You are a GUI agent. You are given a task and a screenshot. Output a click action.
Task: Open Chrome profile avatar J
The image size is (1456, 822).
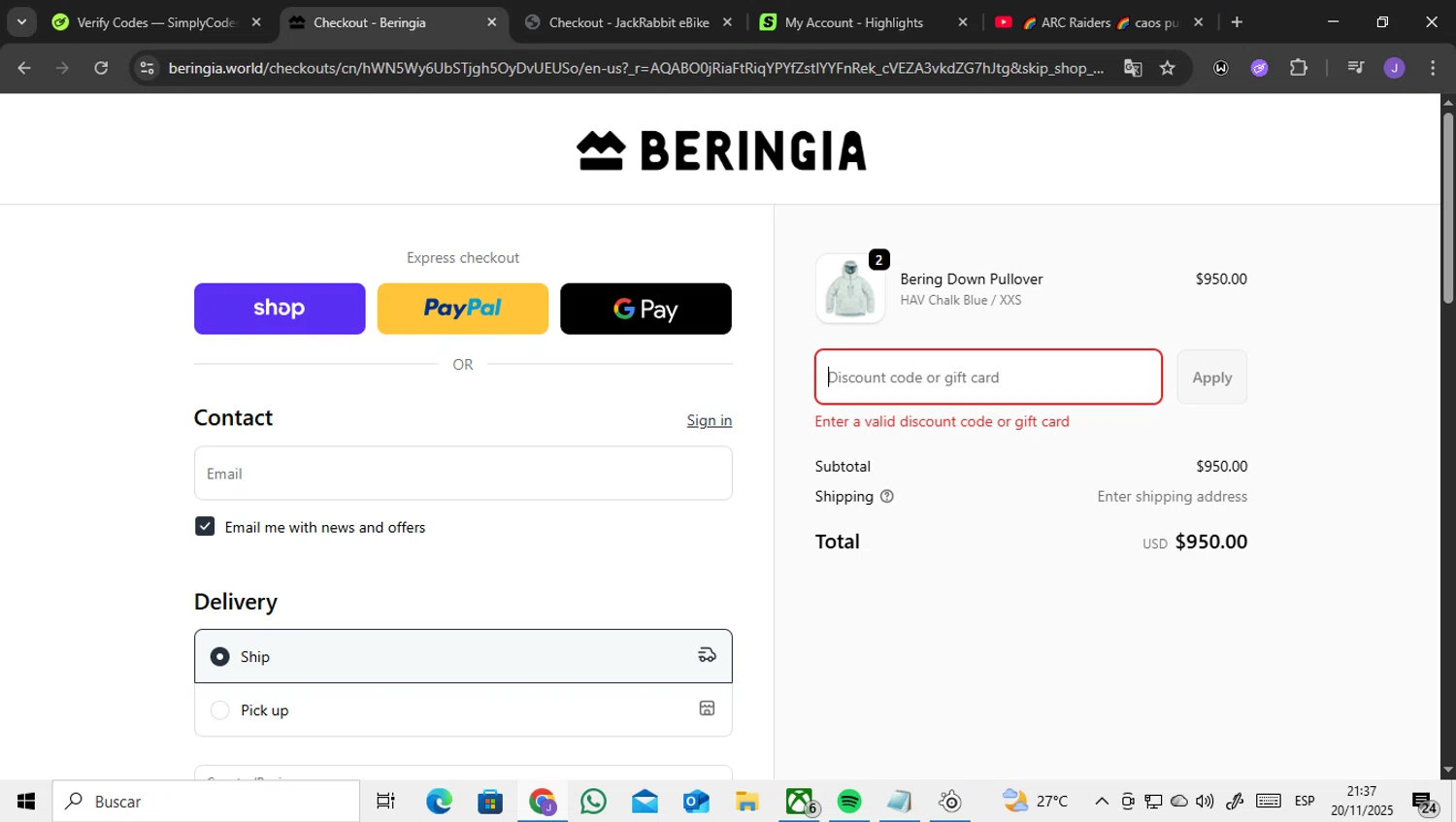(x=1395, y=68)
